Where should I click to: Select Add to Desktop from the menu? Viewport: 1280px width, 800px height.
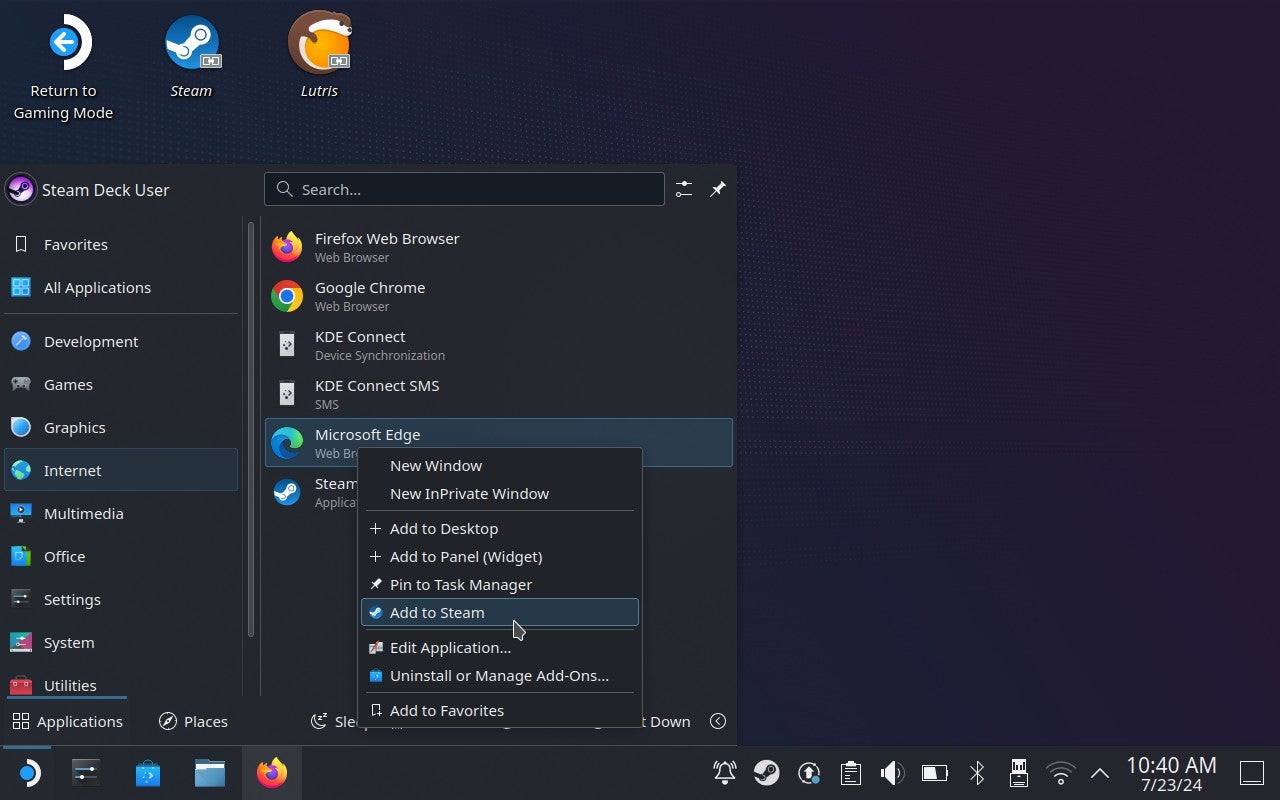point(444,528)
